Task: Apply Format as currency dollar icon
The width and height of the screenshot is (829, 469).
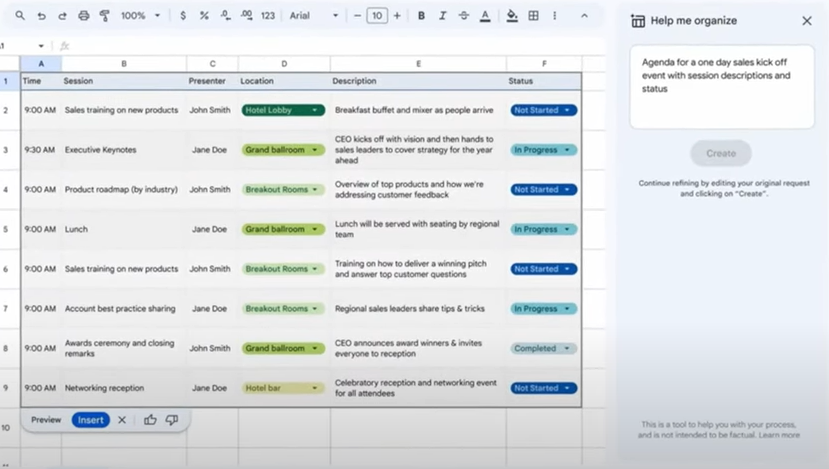Action: (x=182, y=16)
